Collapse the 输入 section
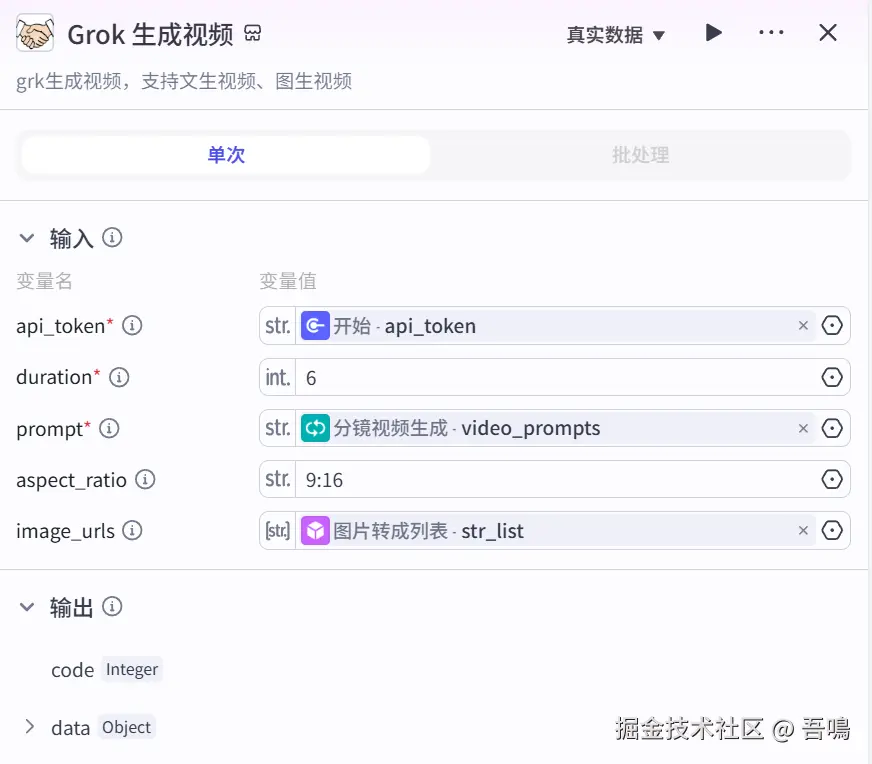 [27, 238]
